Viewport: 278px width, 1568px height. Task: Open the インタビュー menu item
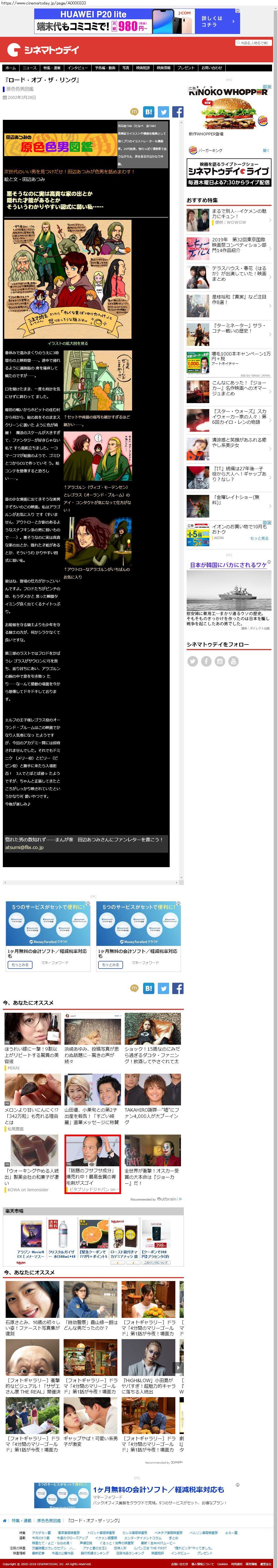[x=78, y=68]
